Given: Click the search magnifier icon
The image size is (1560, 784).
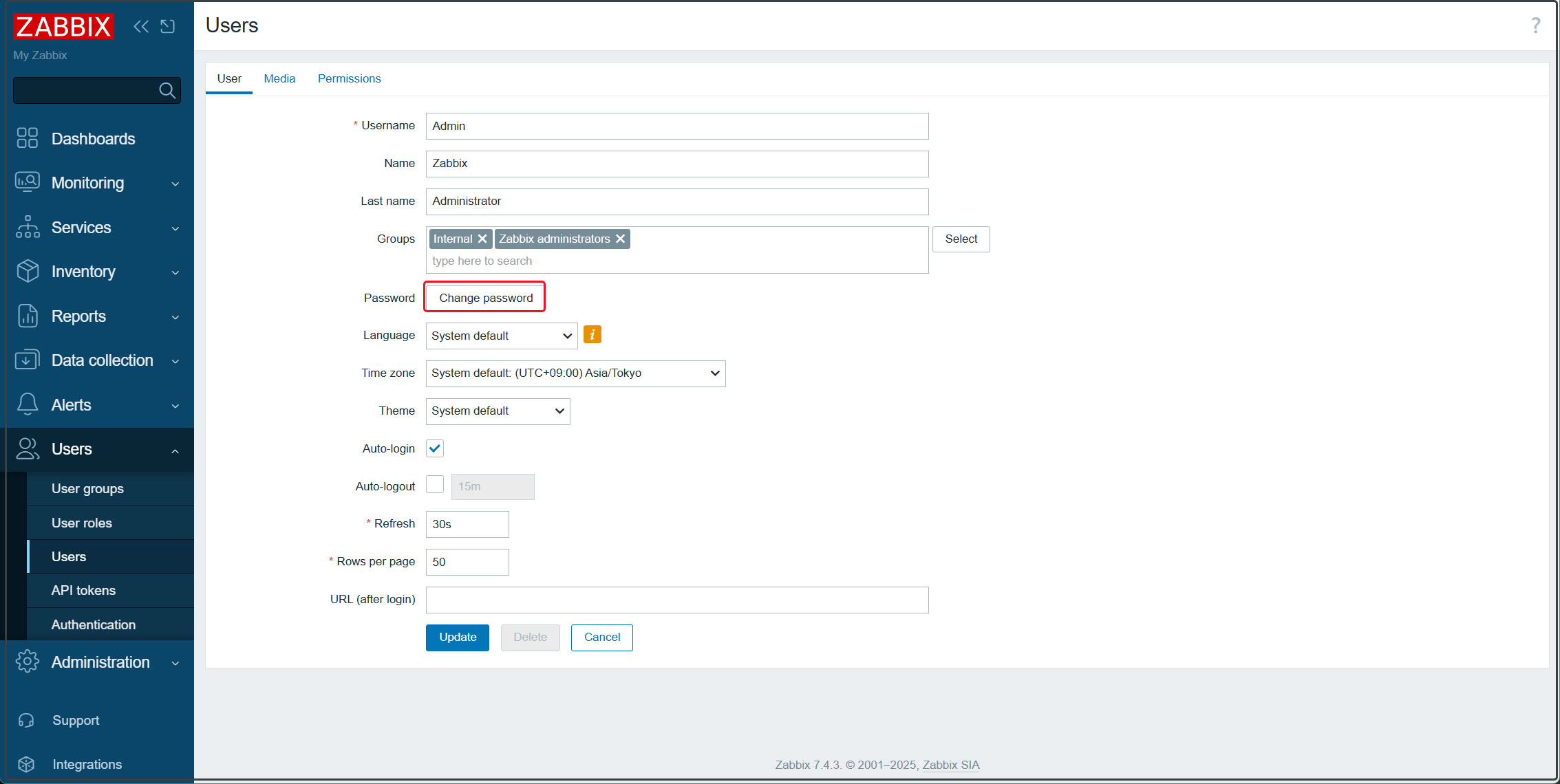Looking at the screenshot, I should (167, 90).
